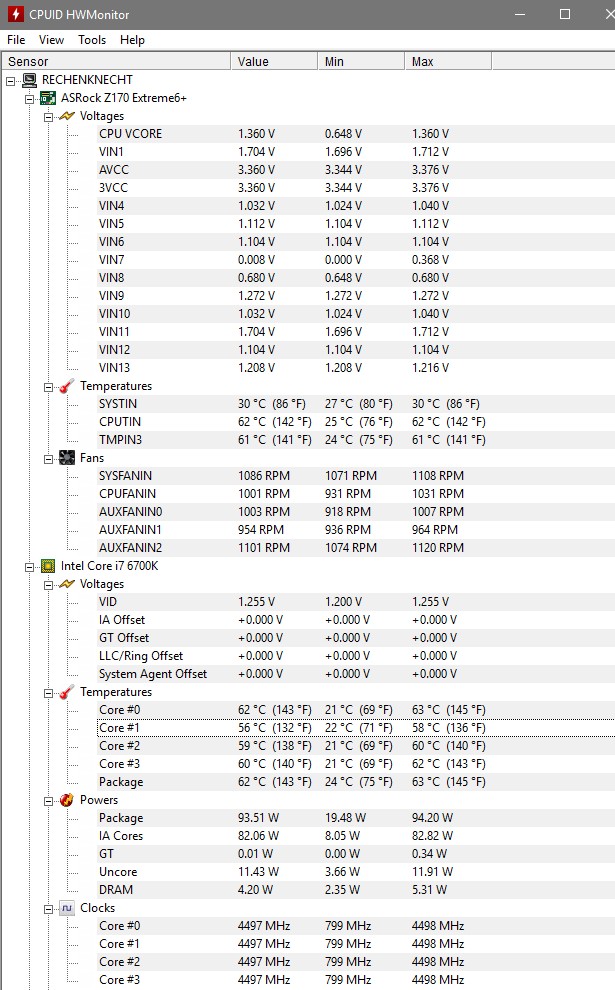
Task: Select the LLC/Ring Offset row
Action: pyautogui.click(x=355, y=656)
